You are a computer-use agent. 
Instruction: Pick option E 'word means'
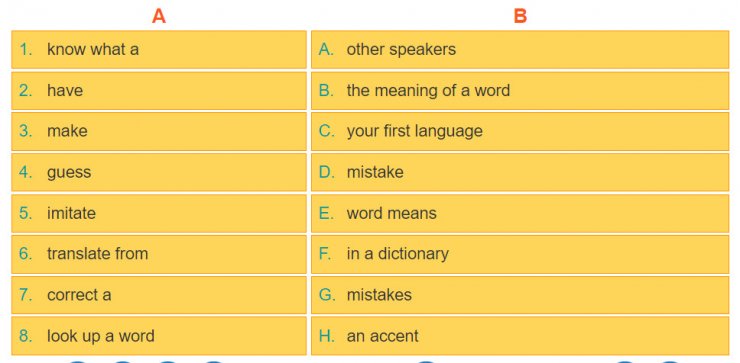tap(520, 213)
